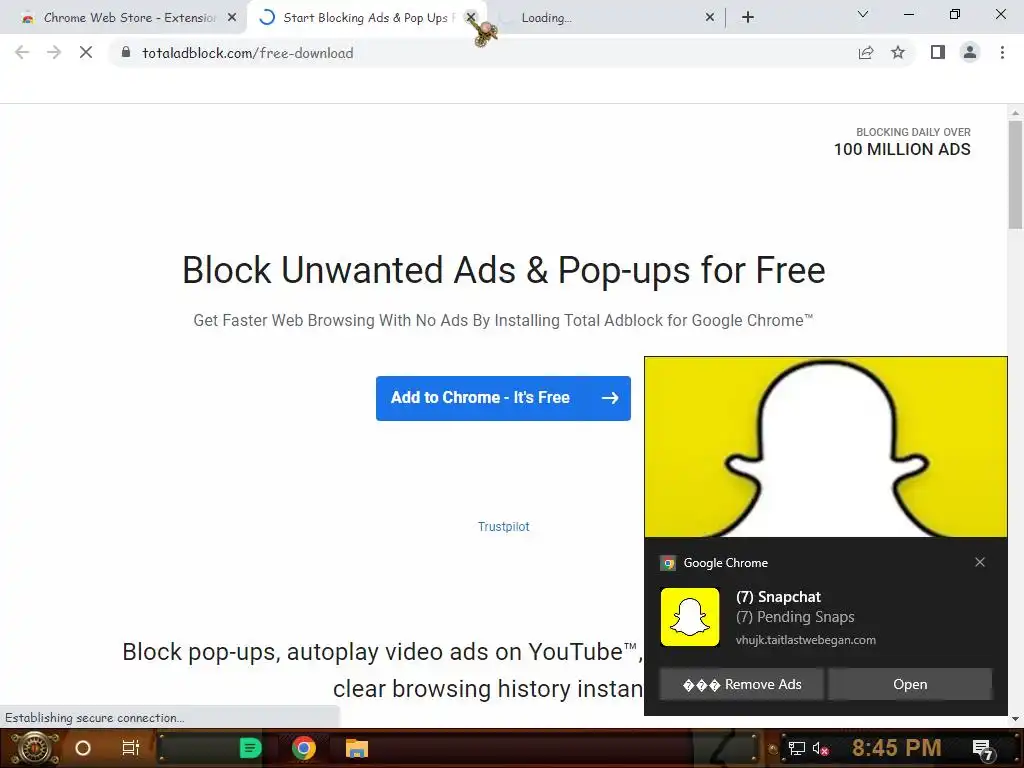
Task: Click the forward navigation arrow
Action: (54, 53)
